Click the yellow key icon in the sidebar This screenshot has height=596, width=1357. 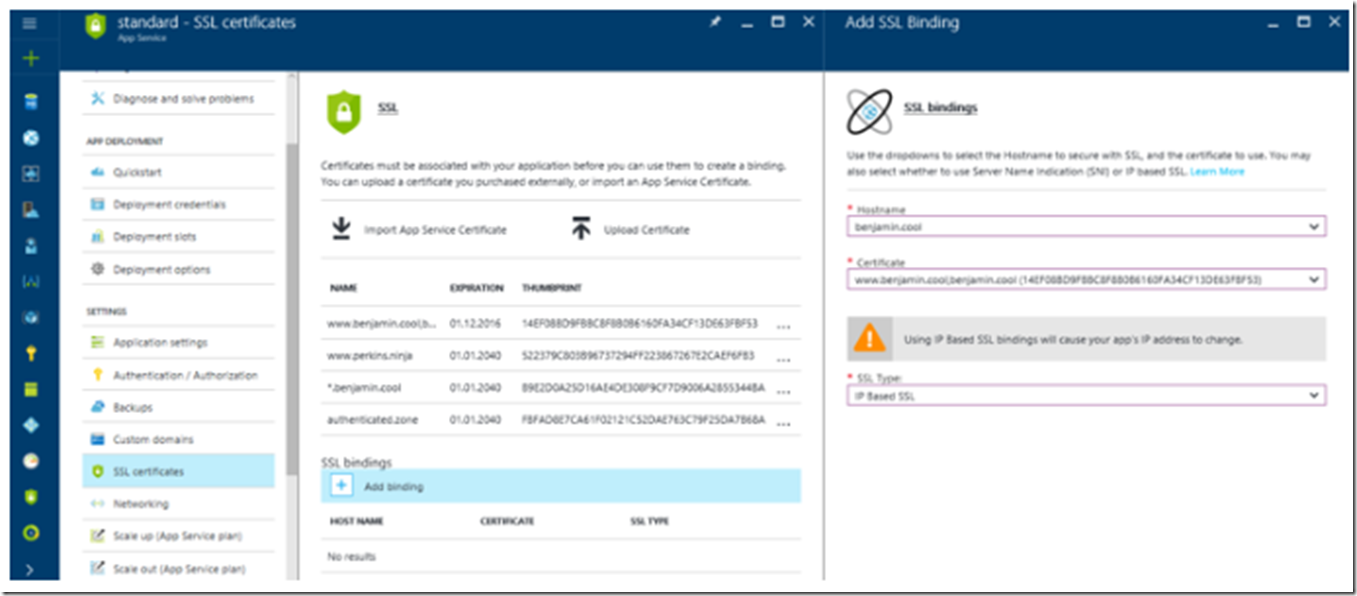click(x=31, y=353)
